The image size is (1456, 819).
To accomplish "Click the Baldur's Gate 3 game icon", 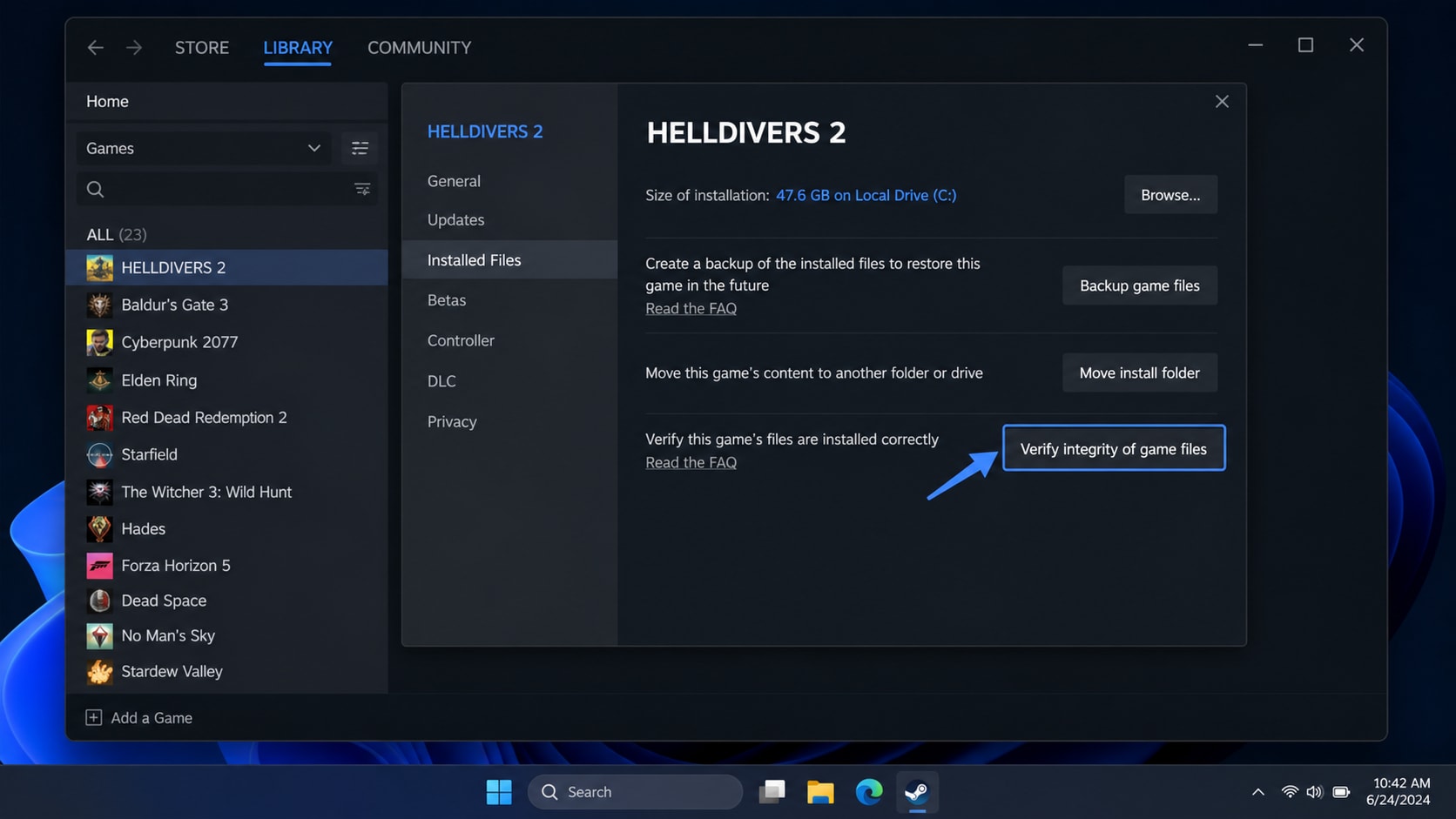I will (x=99, y=305).
